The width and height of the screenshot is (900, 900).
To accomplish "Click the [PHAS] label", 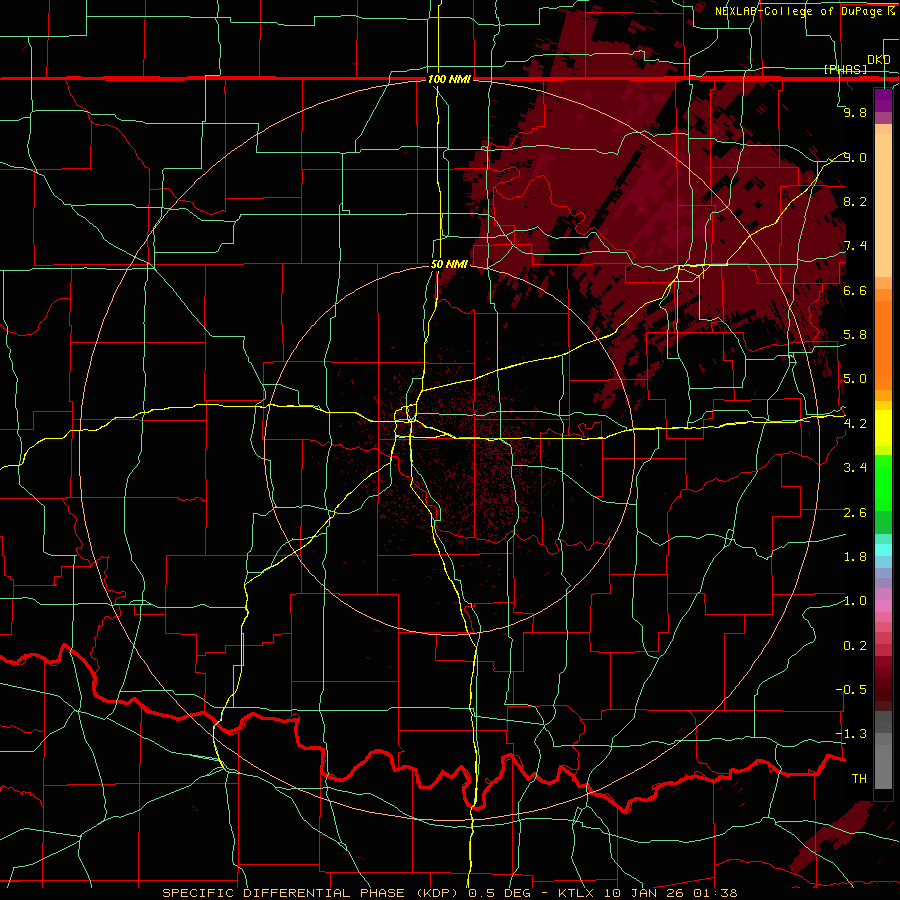I will [x=845, y=69].
